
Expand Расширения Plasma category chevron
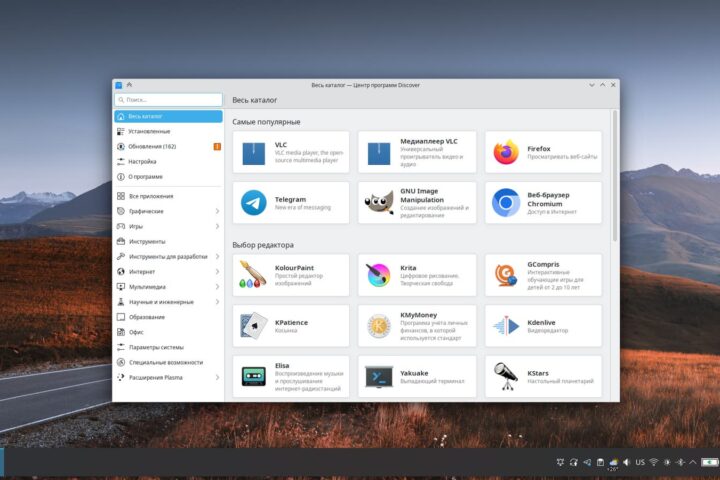[217, 378]
